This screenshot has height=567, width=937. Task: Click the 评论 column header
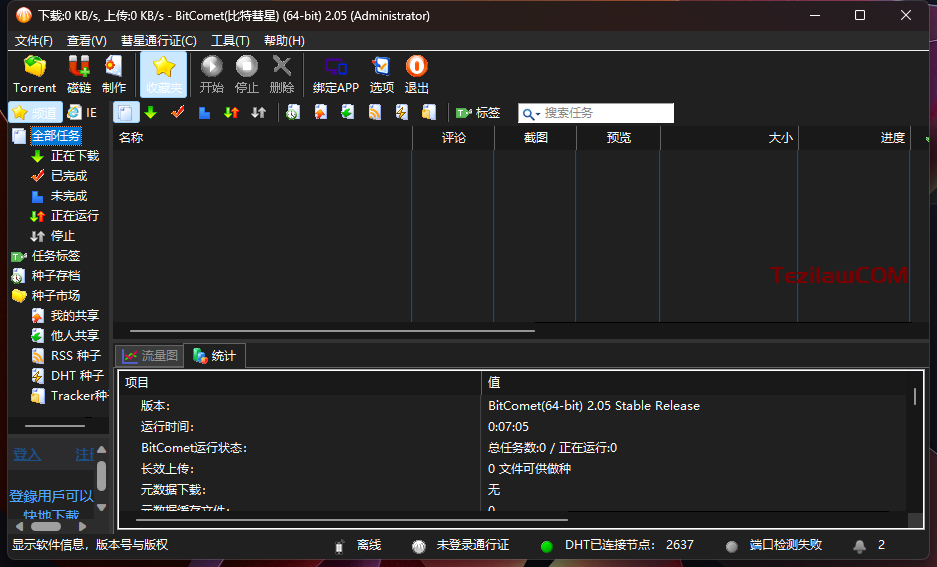[453, 137]
